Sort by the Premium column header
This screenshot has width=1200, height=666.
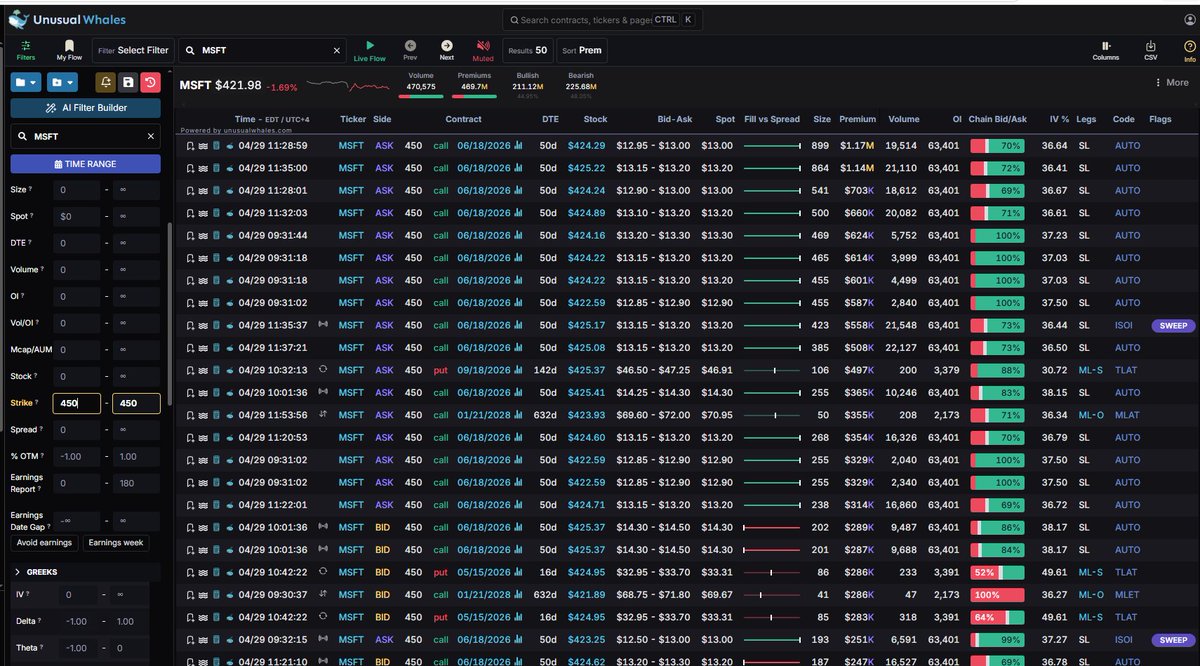(x=857, y=119)
